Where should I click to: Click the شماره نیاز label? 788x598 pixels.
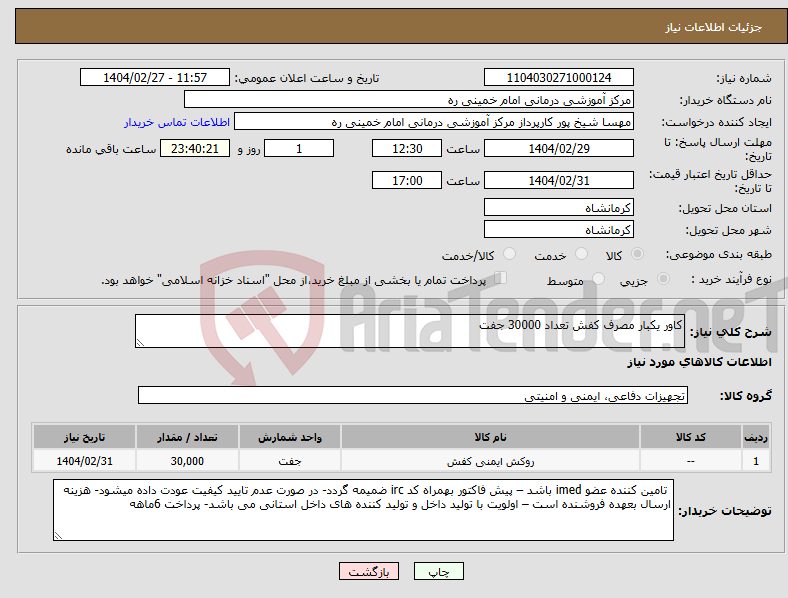pyautogui.click(x=744, y=78)
